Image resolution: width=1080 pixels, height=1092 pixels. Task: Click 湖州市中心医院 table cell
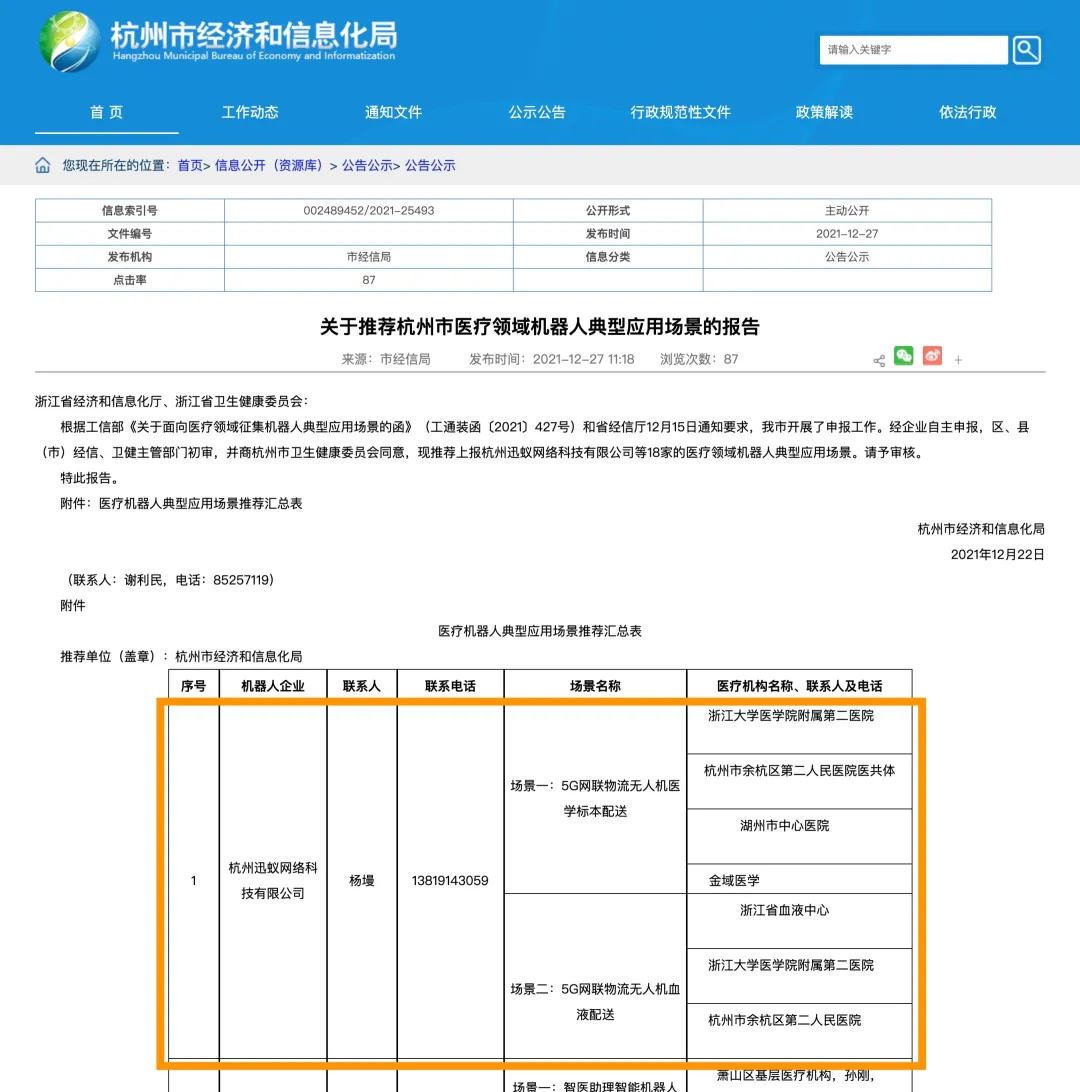(799, 836)
